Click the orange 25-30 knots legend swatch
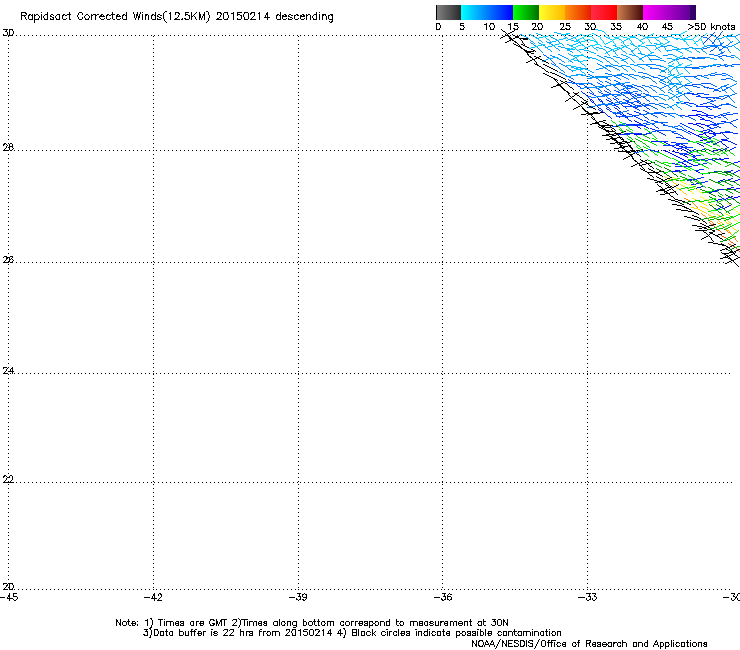Screen dimensions: 740x650 pos(578,12)
